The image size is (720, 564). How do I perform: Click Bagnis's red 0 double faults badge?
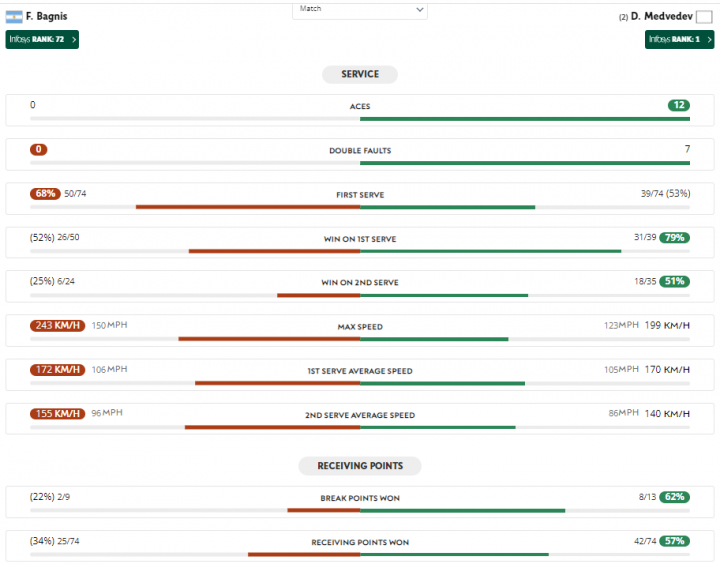(39, 149)
